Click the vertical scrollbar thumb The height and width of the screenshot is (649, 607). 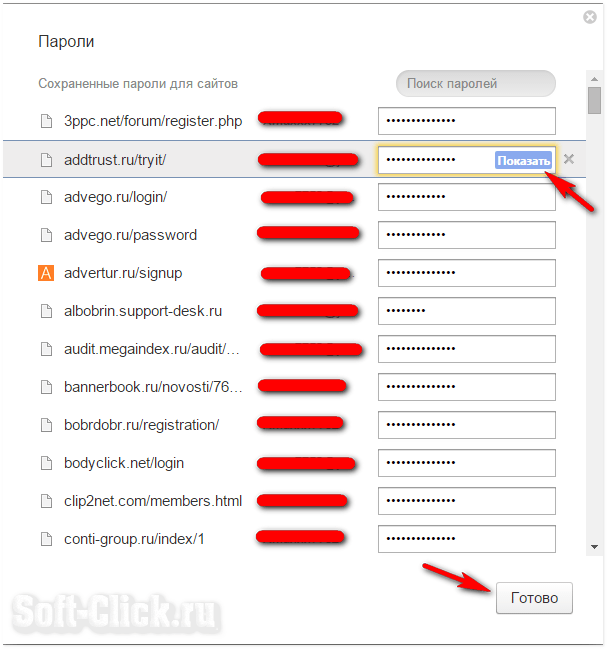click(x=595, y=100)
